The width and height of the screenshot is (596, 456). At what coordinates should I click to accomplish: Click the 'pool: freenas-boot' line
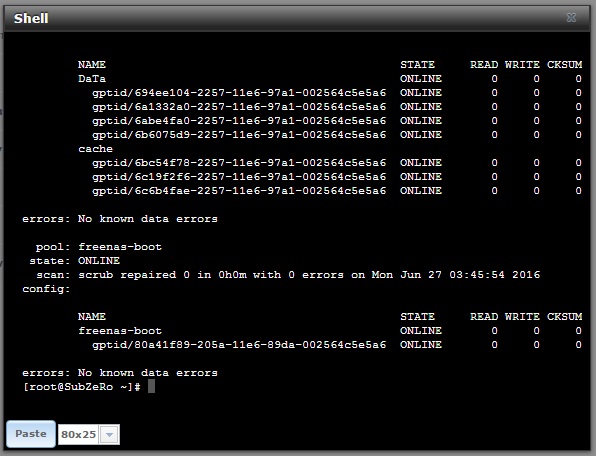click(99, 247)
